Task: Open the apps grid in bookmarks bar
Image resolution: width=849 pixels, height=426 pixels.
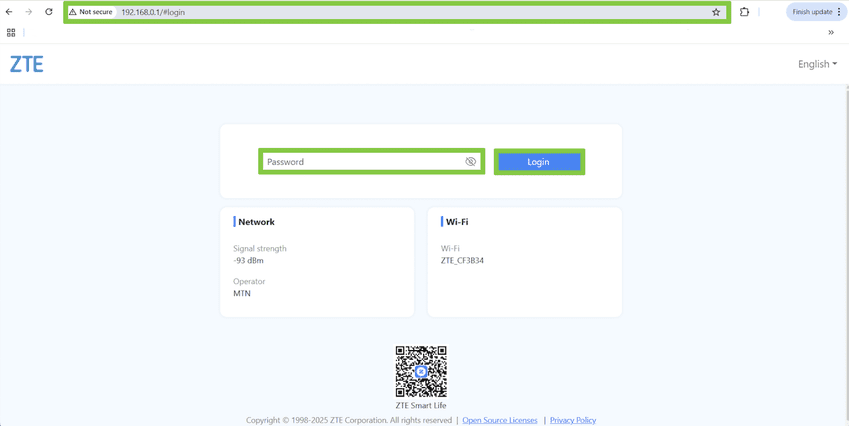Action: (11, 32)
